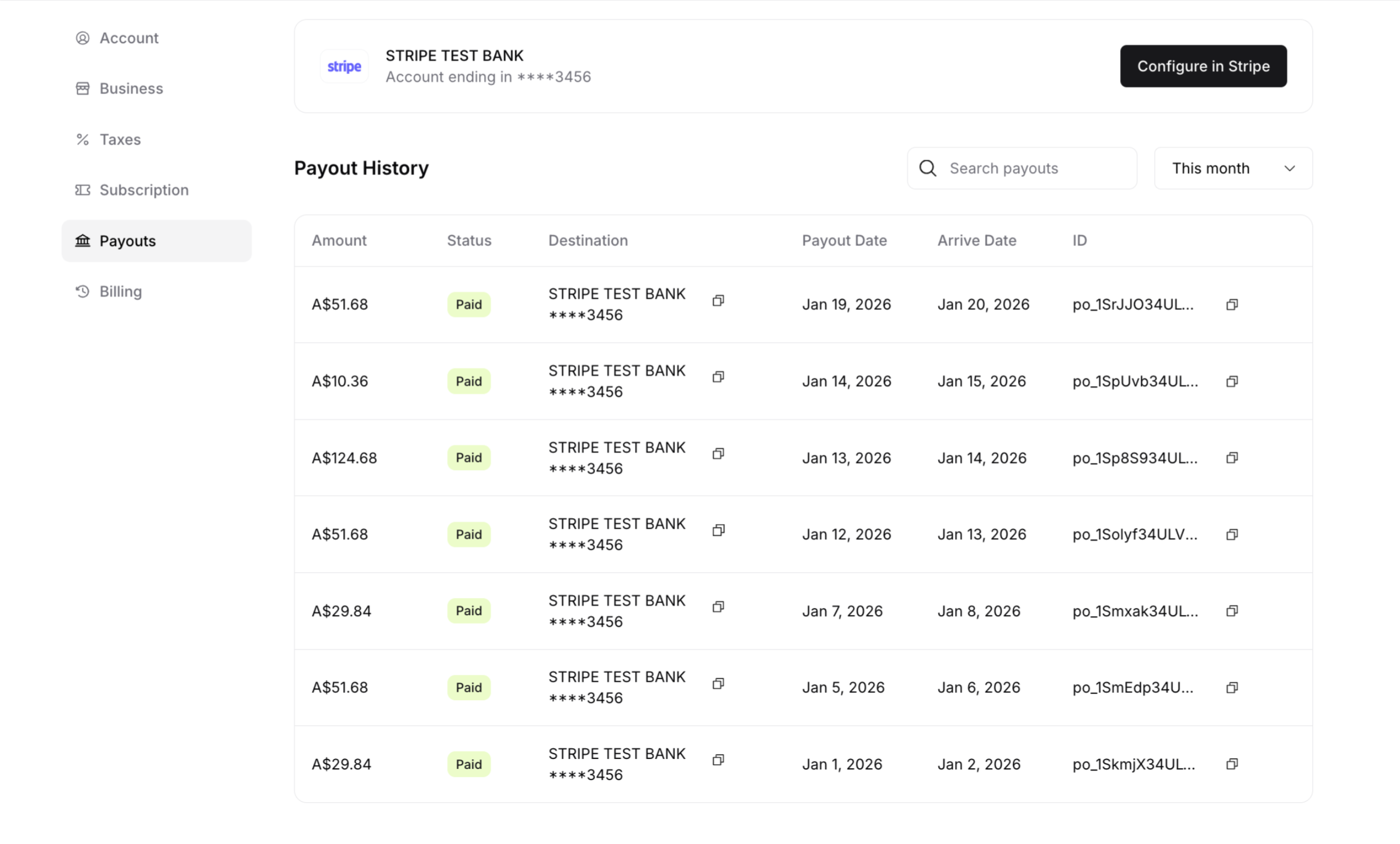
Task: Click Configure in Stripe button
Action: click(x=1203, y=67)
